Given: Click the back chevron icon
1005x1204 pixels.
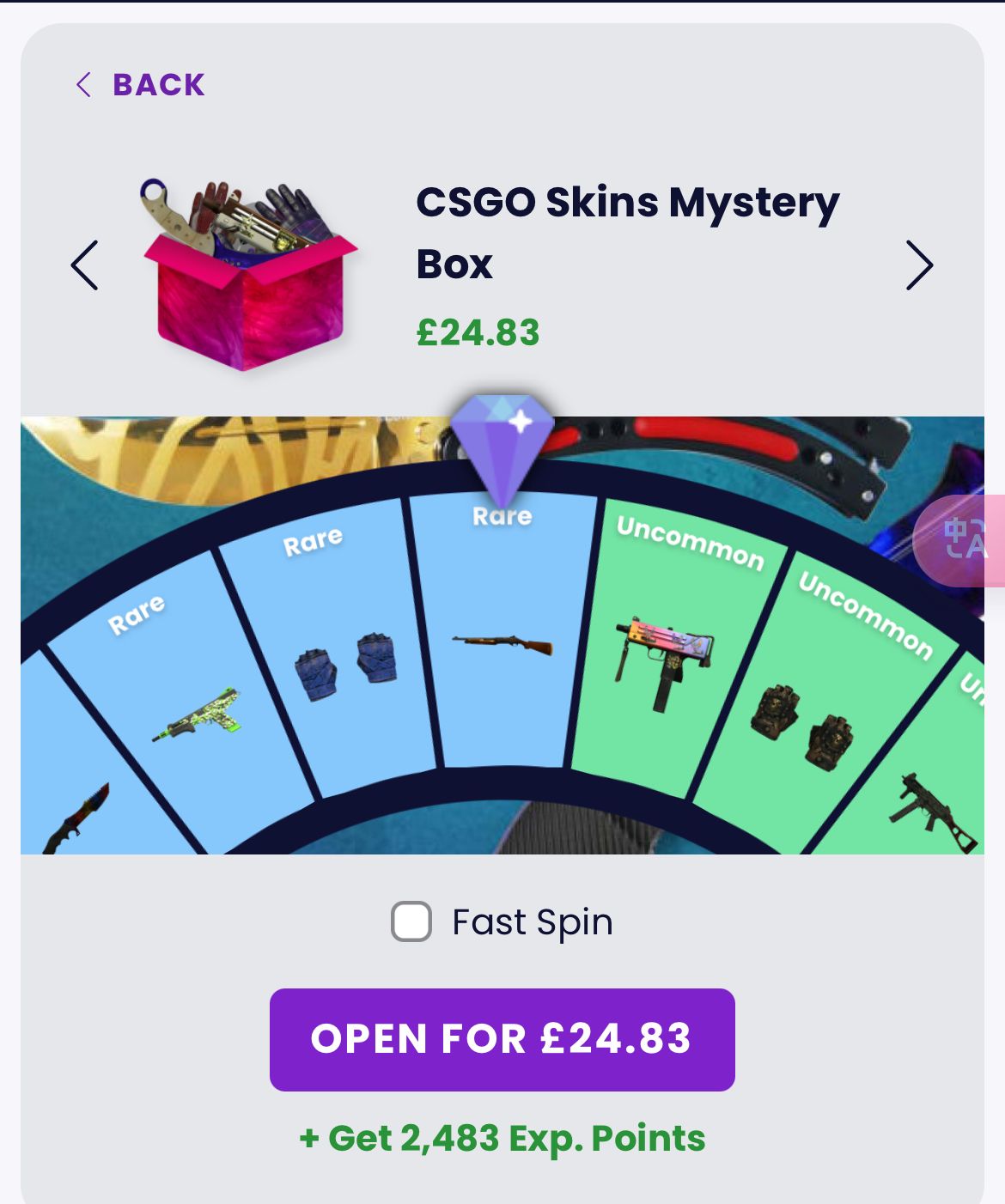Looking at the screenshot, I should [x=83, y=84].
